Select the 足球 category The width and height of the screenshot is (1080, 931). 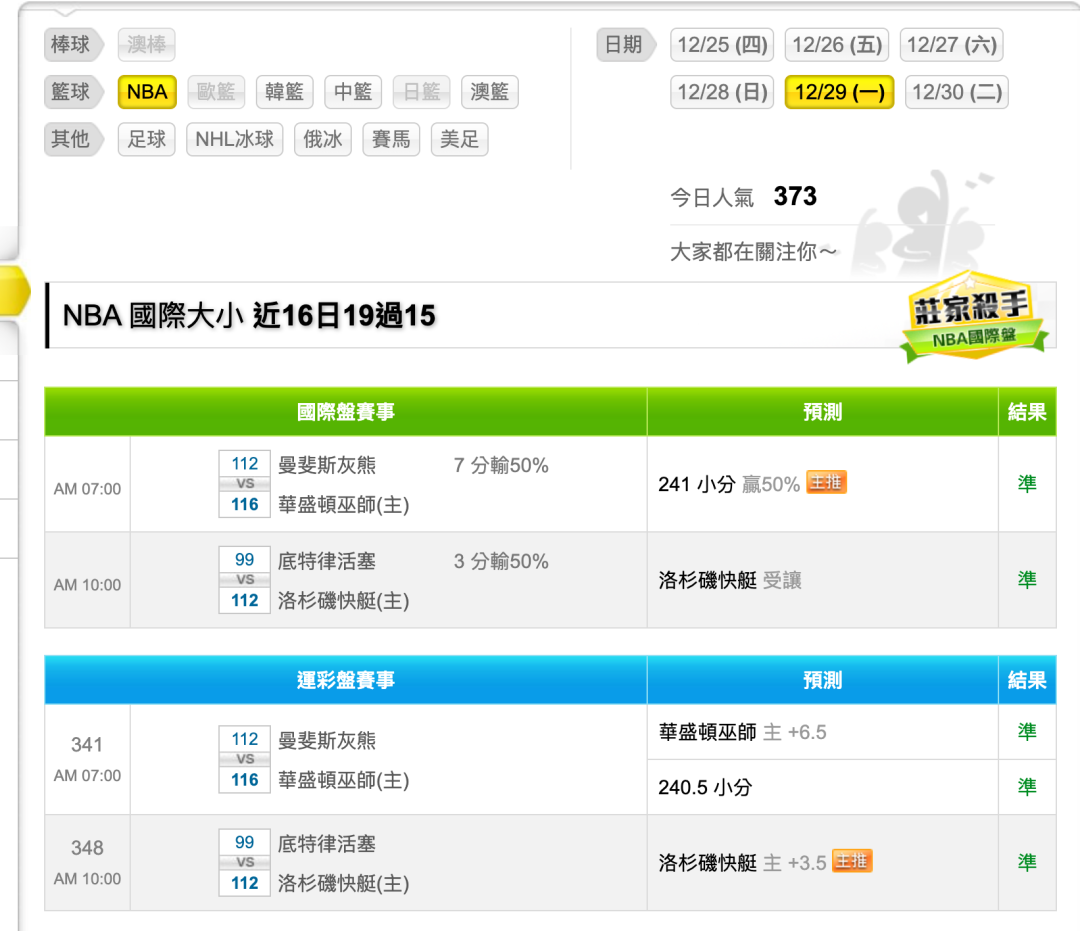147,139
